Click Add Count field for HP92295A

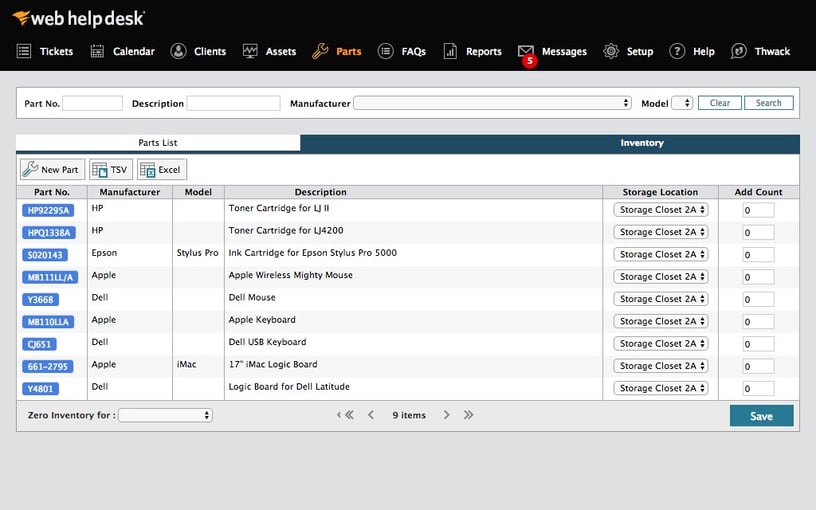tap(758, 210)
